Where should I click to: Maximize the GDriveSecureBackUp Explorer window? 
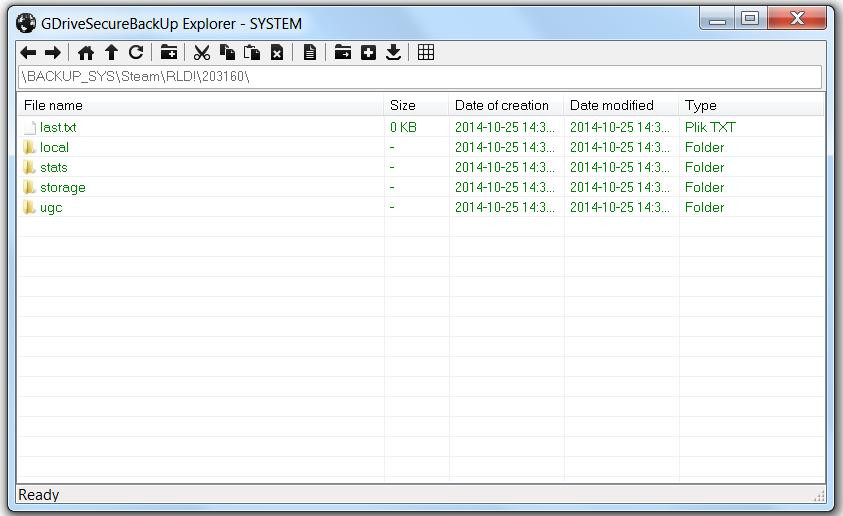(x=751, y=19)
